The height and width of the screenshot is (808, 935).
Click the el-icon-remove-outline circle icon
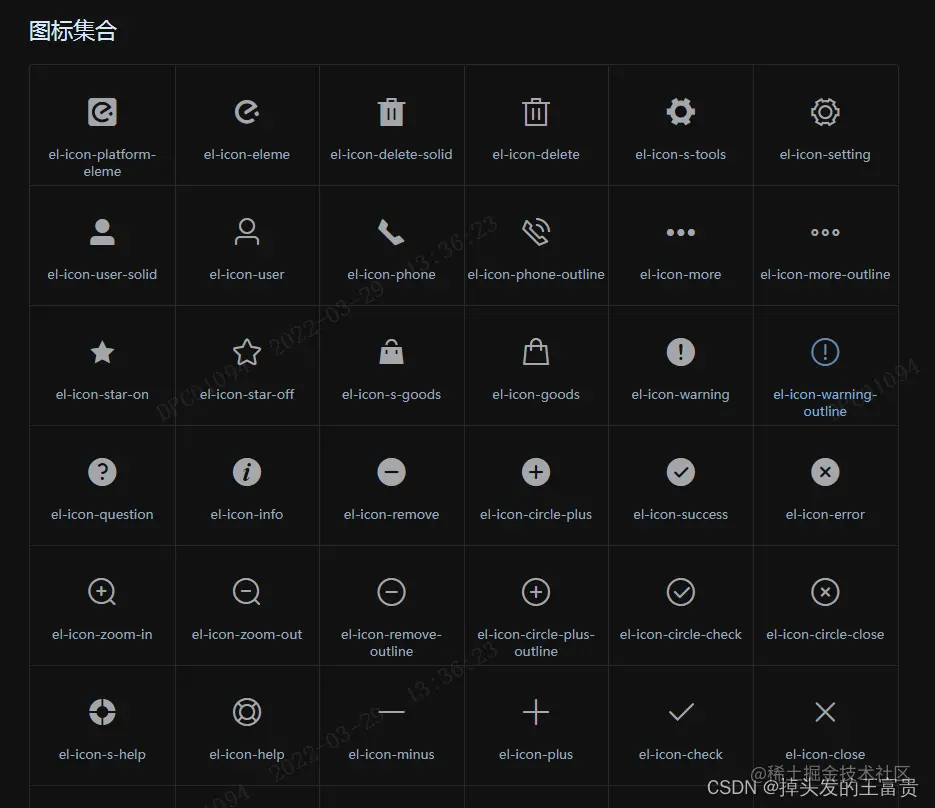391,592
